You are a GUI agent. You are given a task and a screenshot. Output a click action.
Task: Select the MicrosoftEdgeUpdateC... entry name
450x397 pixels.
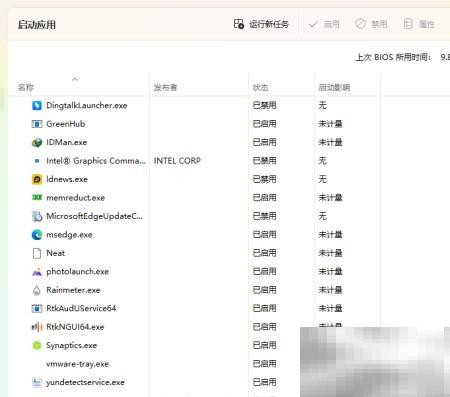coord(94,216)
